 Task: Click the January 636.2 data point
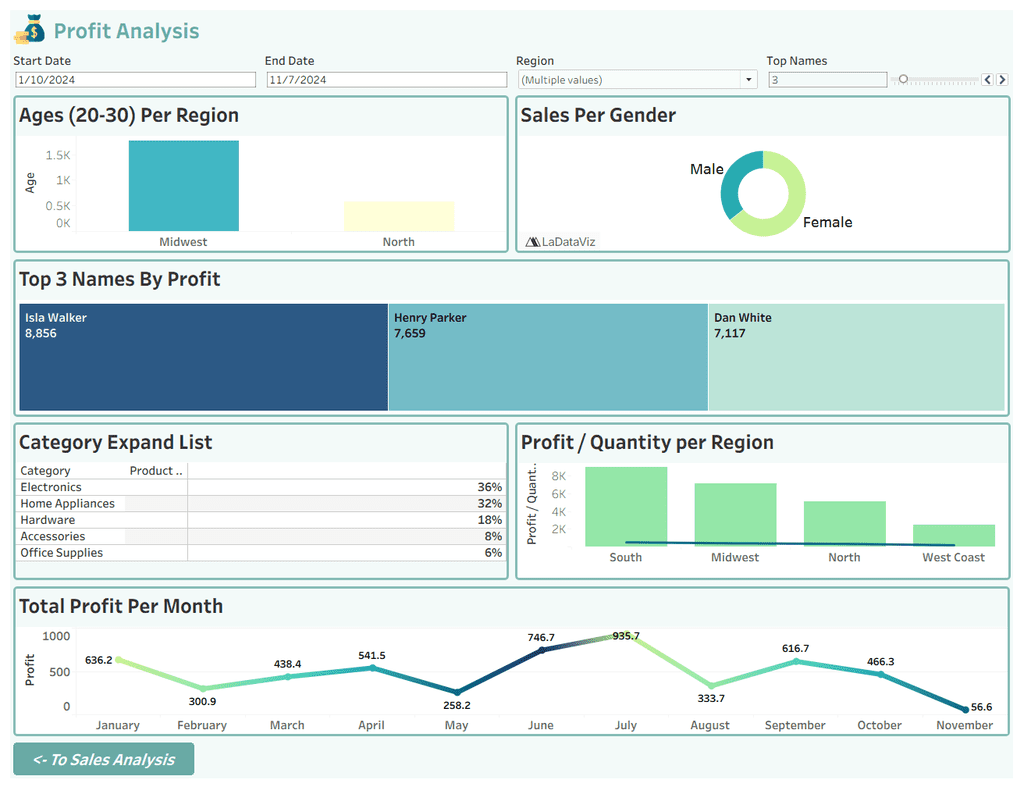(118, 660)
